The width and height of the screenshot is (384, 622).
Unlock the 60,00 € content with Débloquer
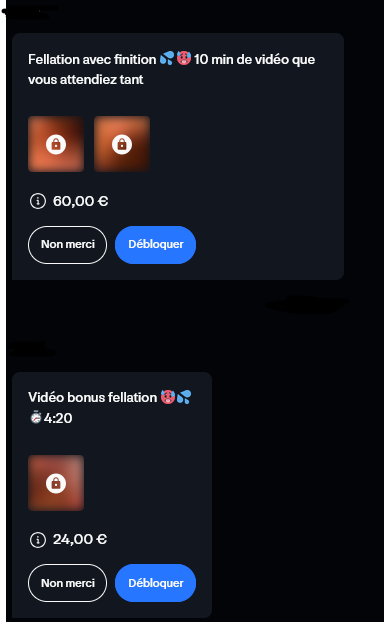[x=156, y=245]
